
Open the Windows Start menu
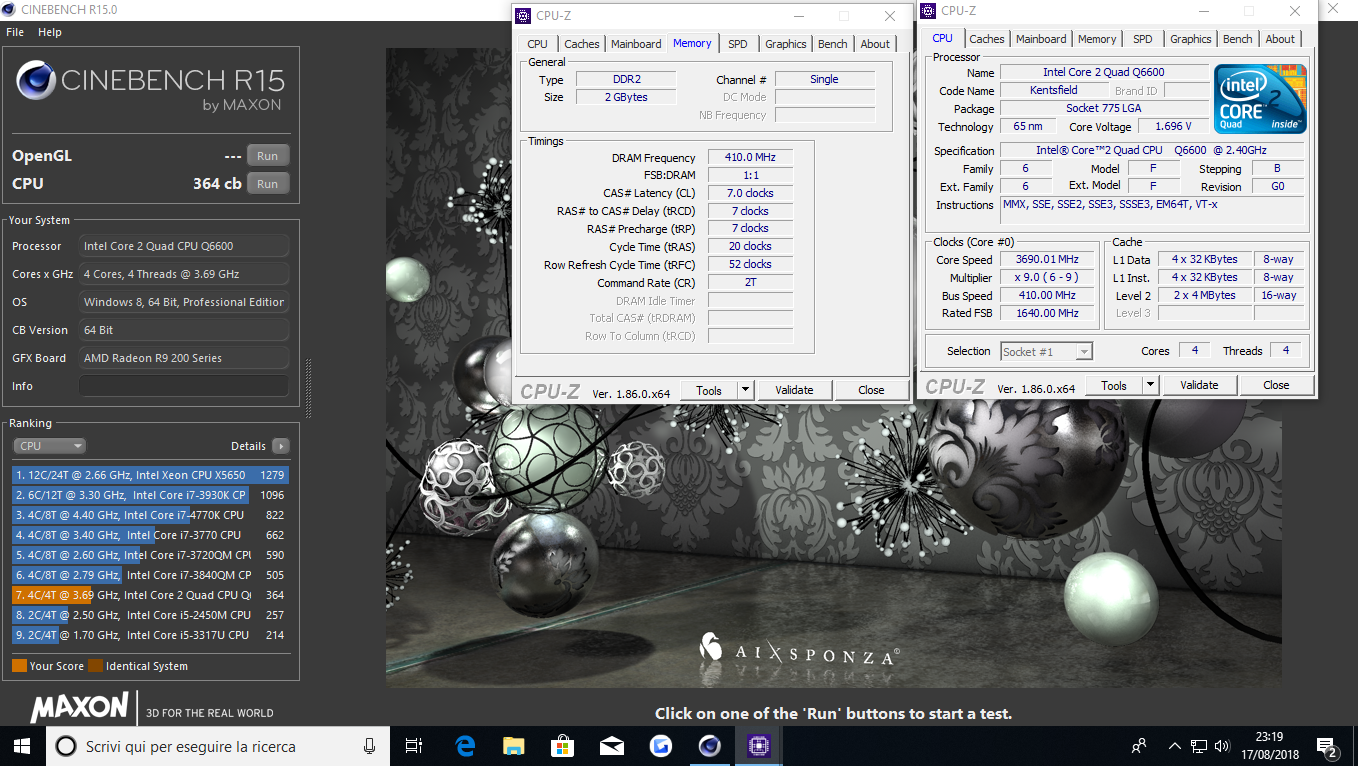22,746
